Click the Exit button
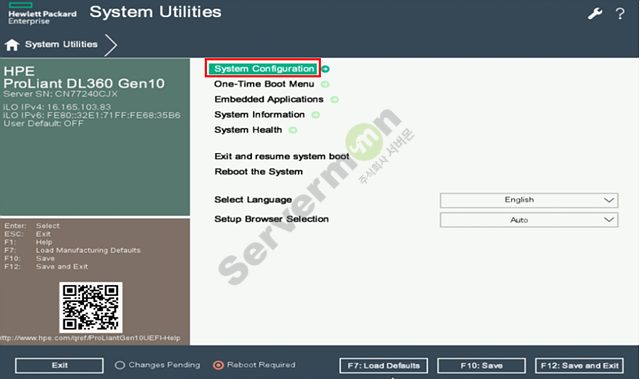 click(x=59, y=365)
